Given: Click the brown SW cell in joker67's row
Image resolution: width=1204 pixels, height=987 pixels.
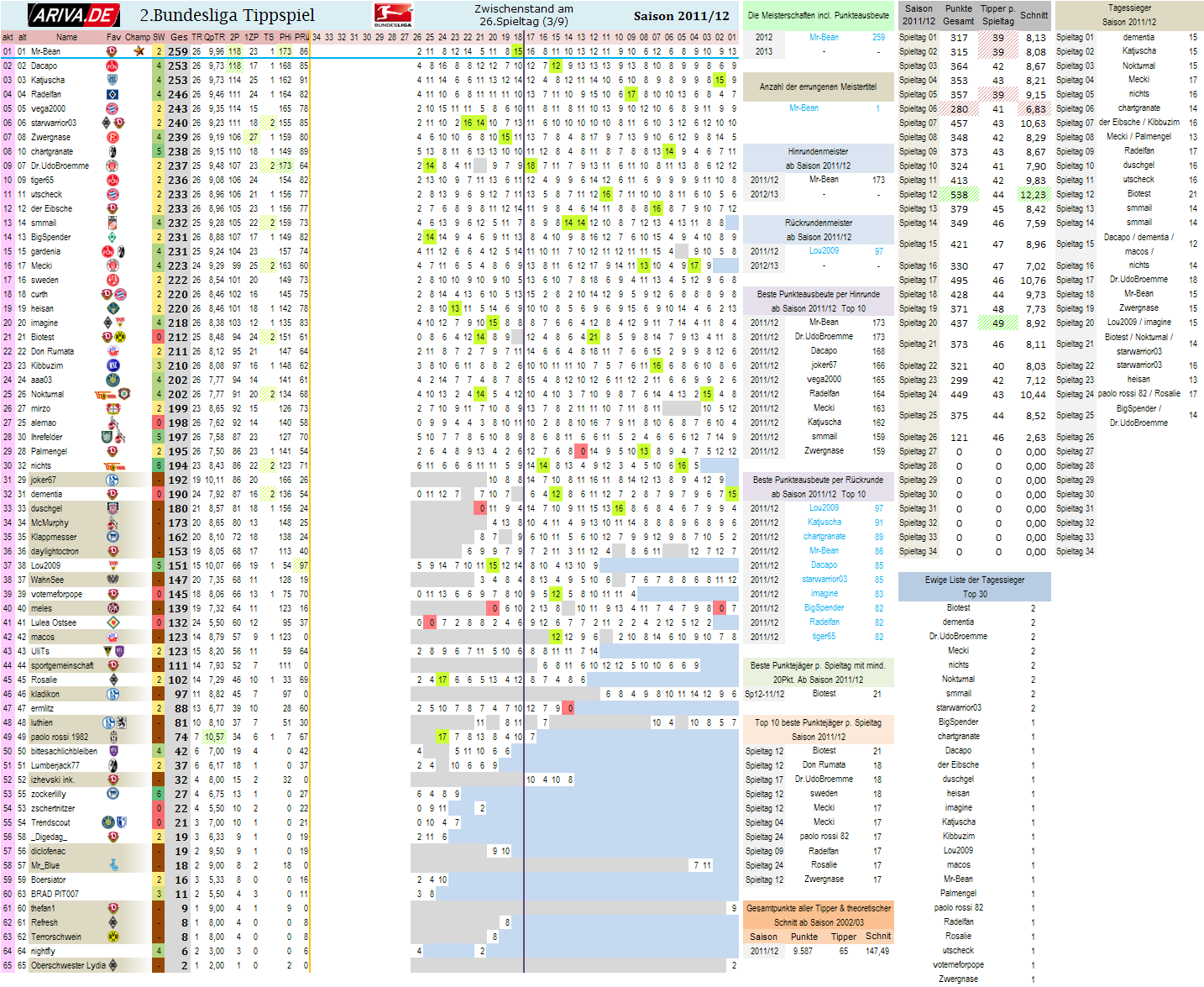Looking at the screenshot, I should 159,480.
